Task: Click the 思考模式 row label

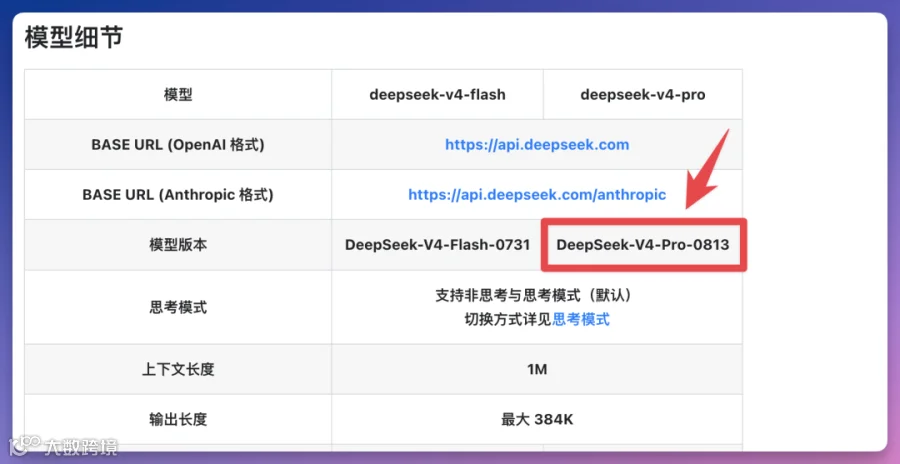Action: pos(178,307)
